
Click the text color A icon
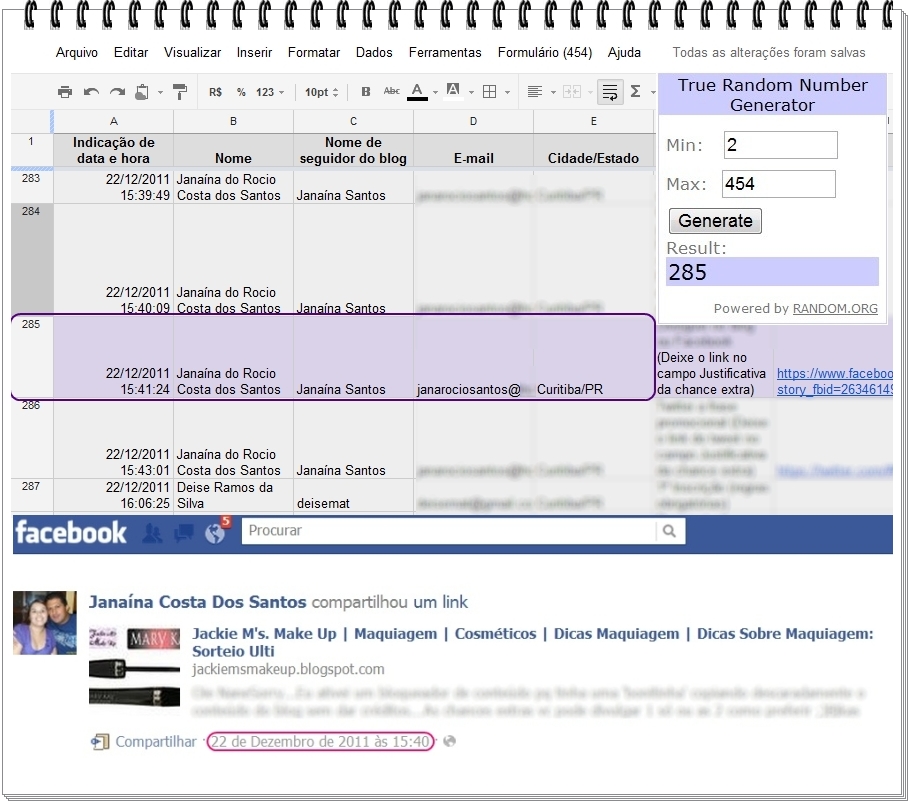pos(417,92)
